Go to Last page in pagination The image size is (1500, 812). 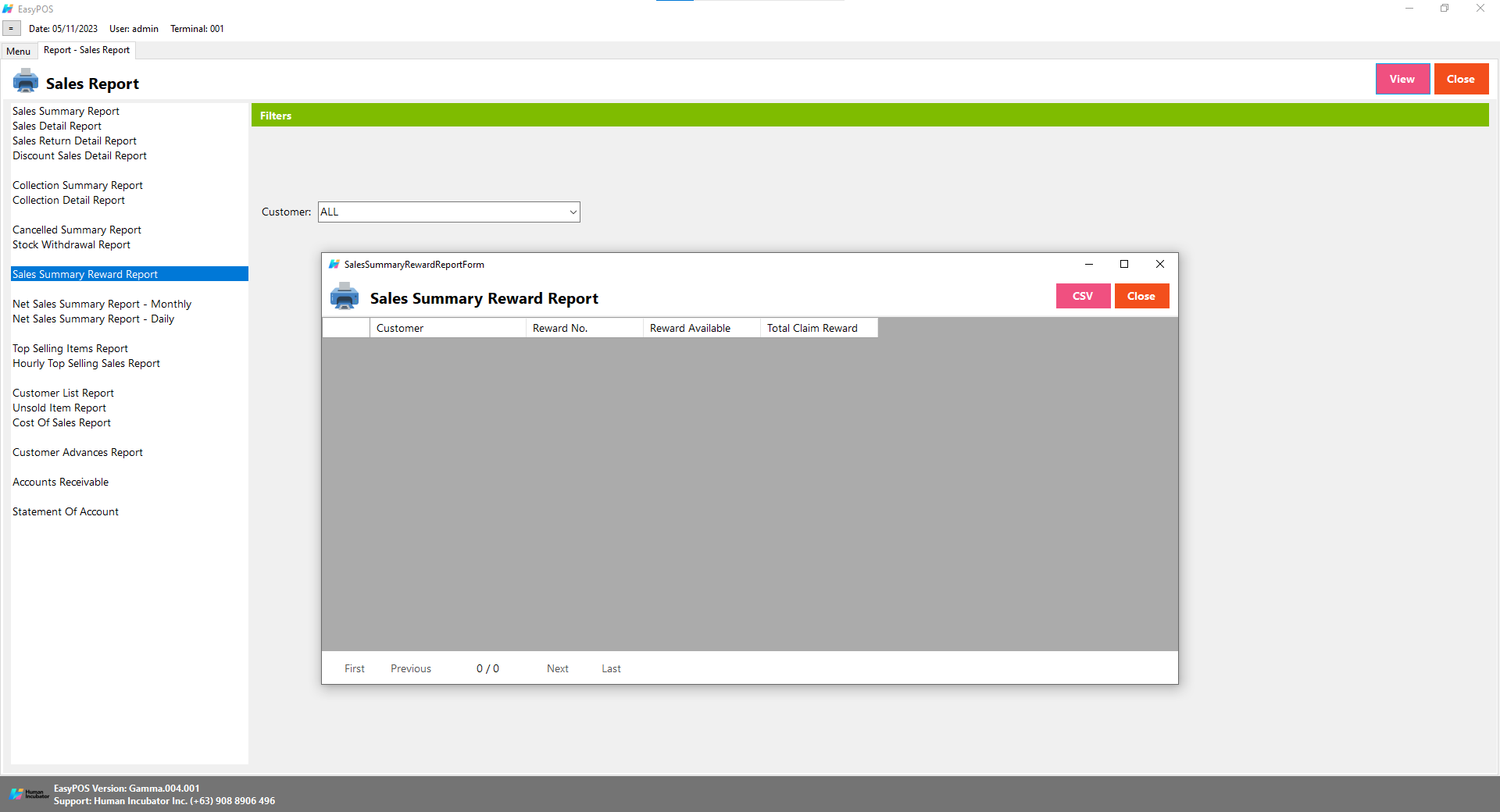611,668
